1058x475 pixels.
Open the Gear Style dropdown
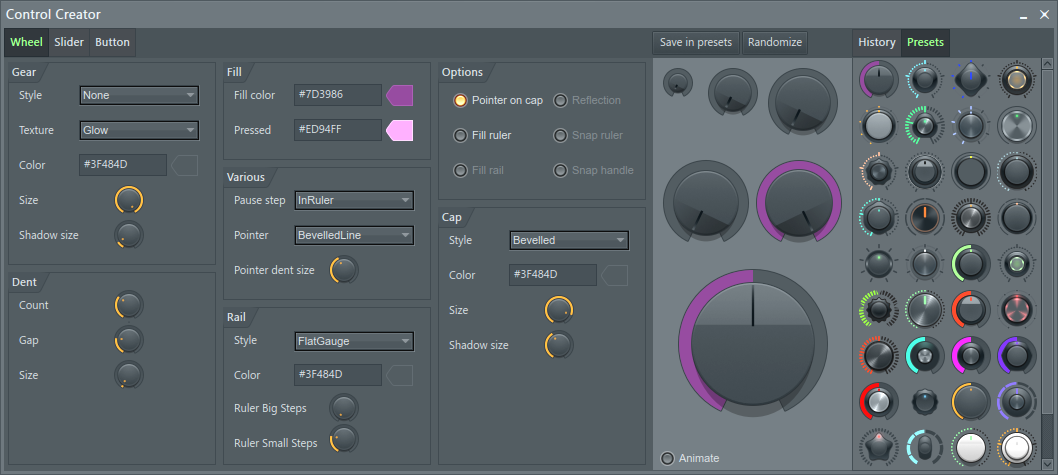tap(139, 95)
